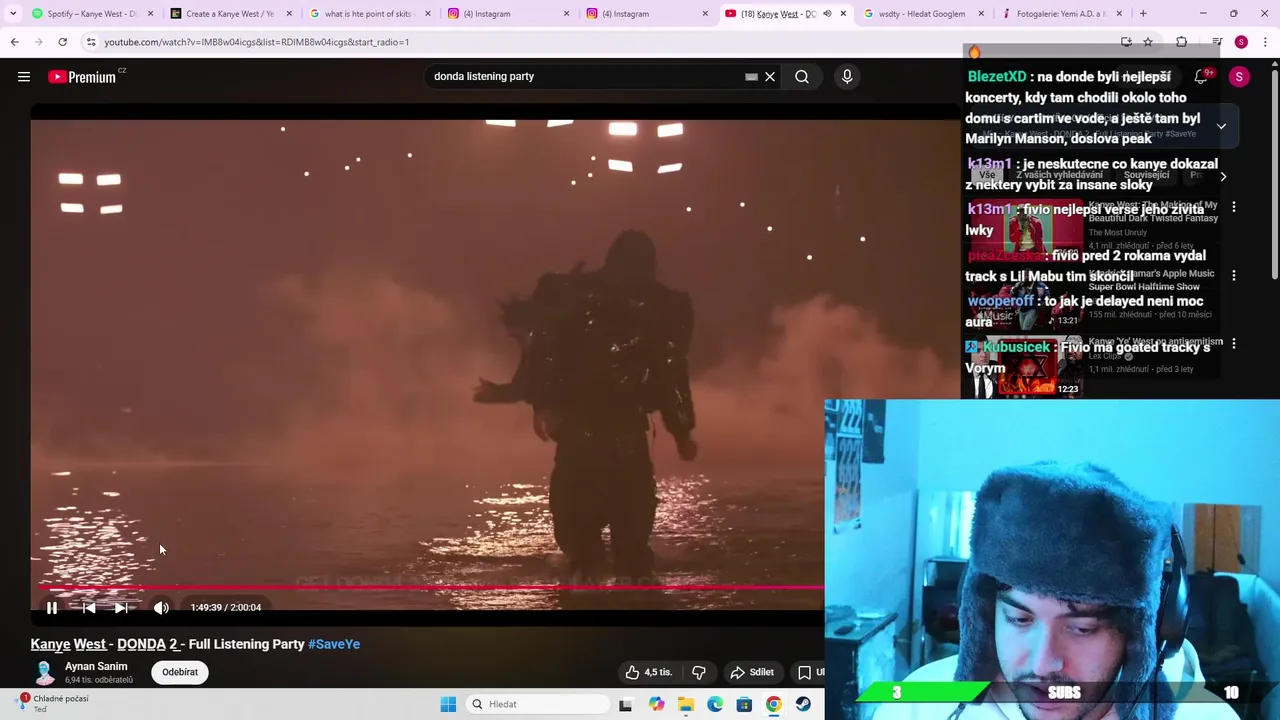Switch to the Fotogalerie: Yemi A.D. tab
Screen dimensions: 1280x720
[x=1059, y=14]
